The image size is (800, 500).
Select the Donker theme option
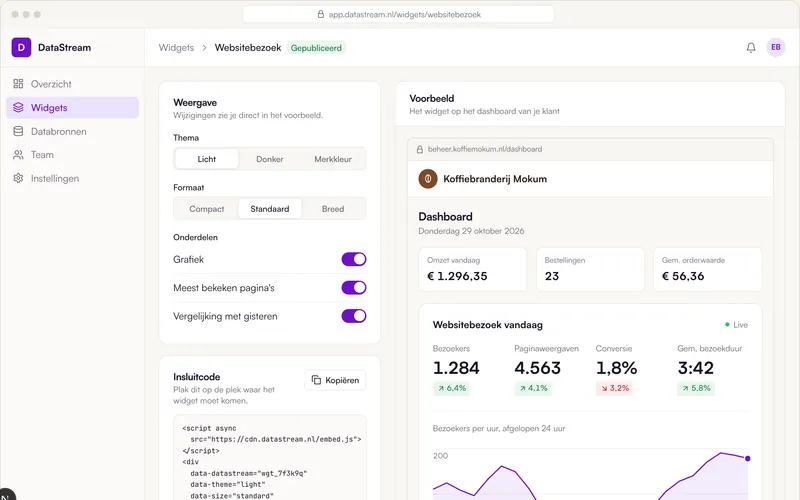point(269,159)
